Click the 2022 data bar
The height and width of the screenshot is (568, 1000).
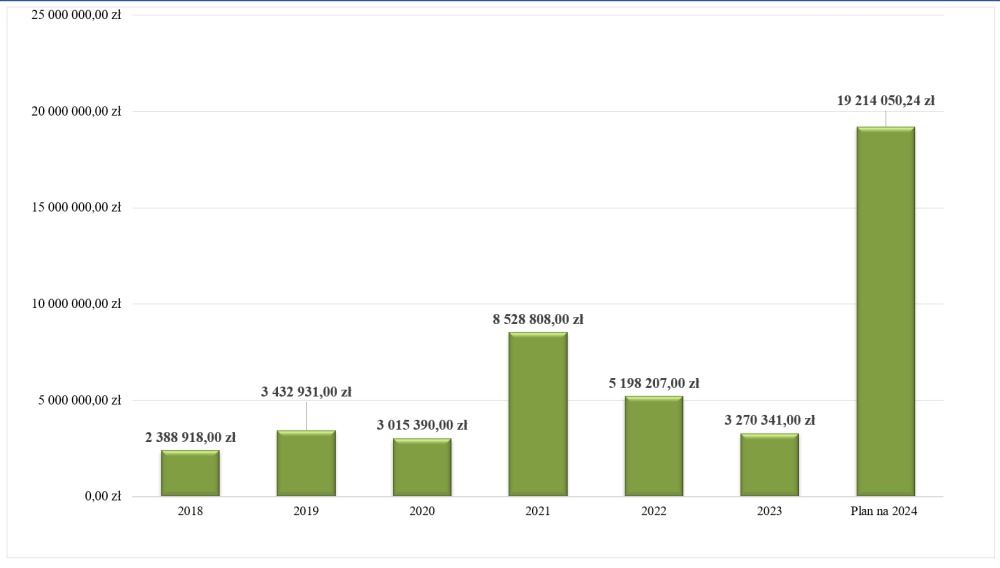pyautogui.click(x=654, y=446)
